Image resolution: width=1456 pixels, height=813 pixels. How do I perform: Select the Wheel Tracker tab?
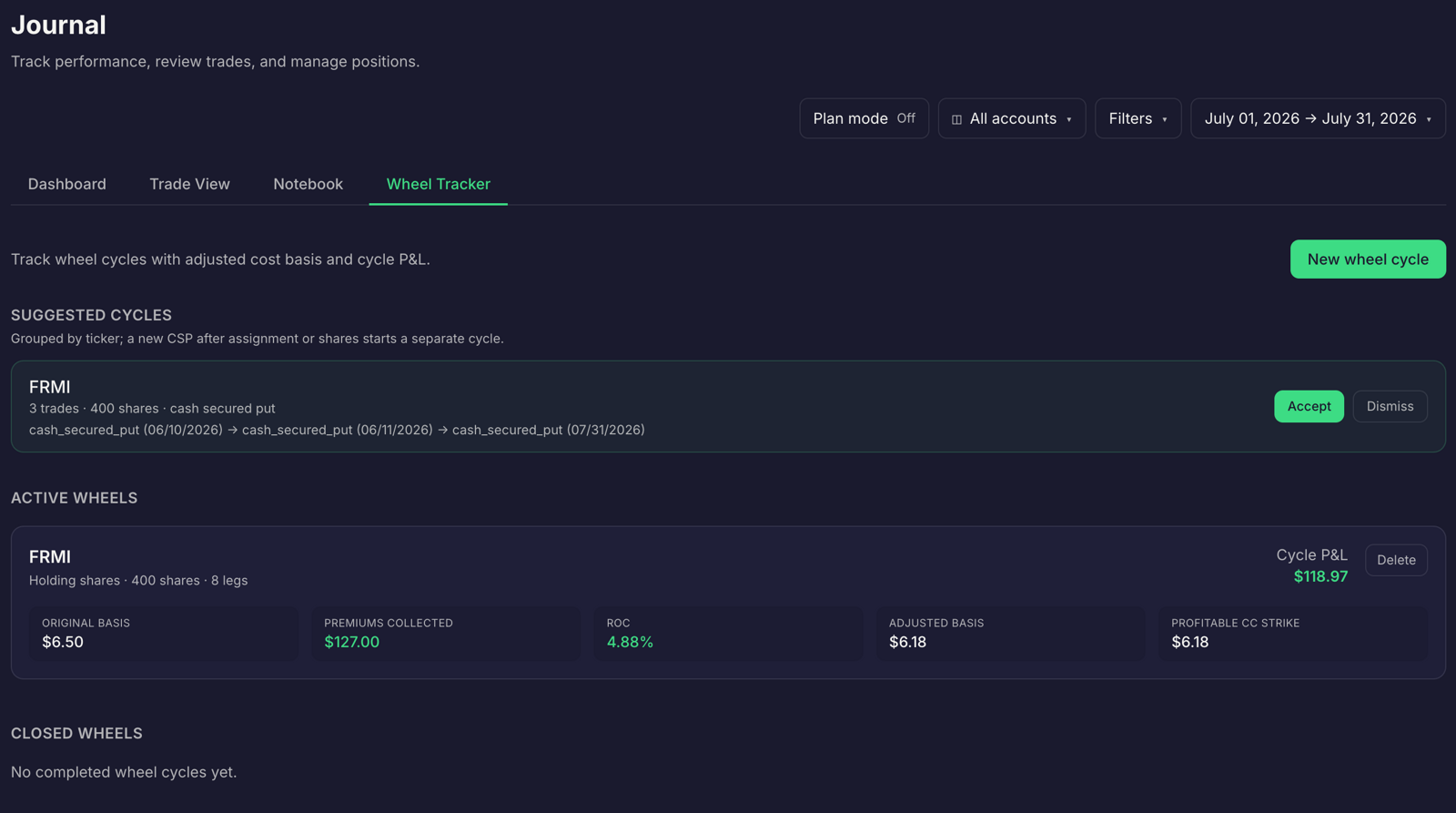439,184
